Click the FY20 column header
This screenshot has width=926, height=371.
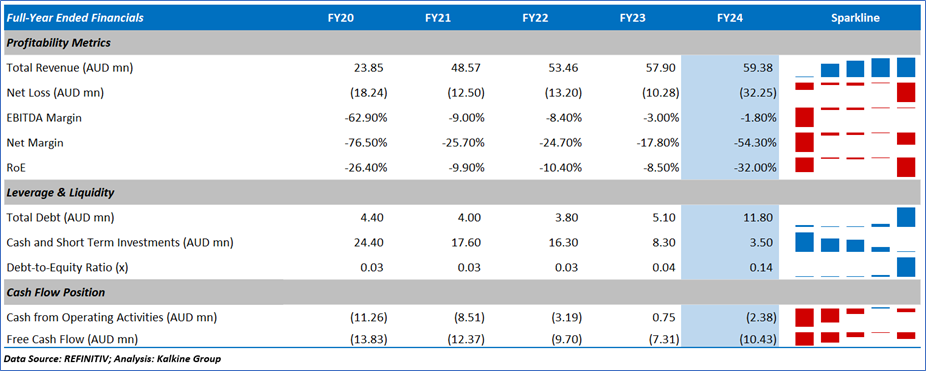point(341,18)
